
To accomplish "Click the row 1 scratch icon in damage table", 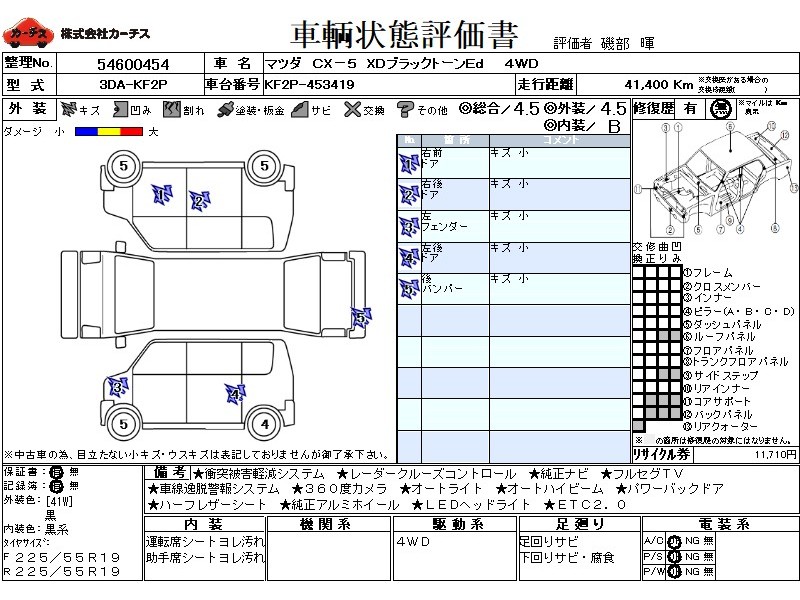I will click(x=409, y=164).
